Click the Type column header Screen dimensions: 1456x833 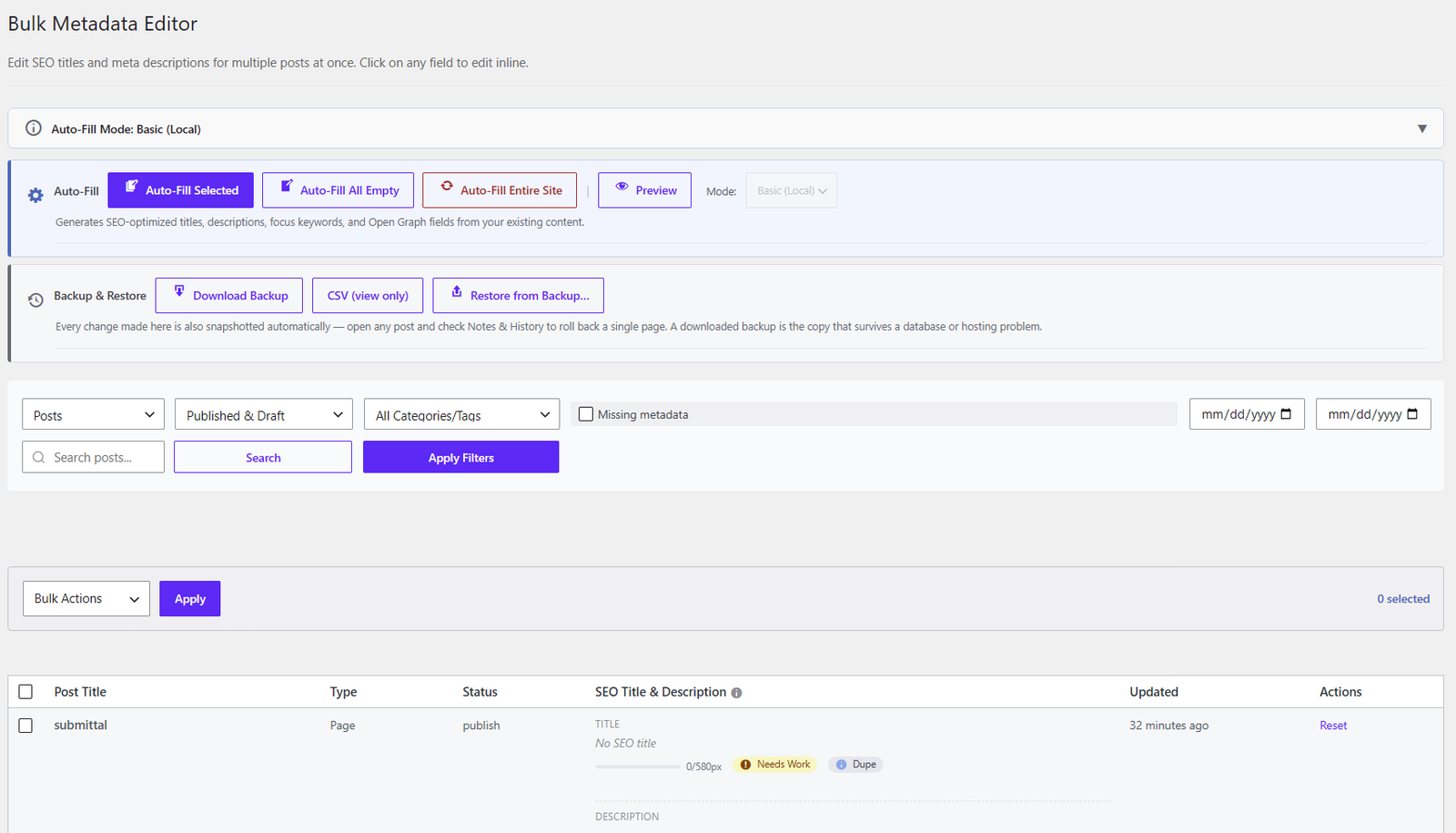pyautogui.click(x=343, y=692)
